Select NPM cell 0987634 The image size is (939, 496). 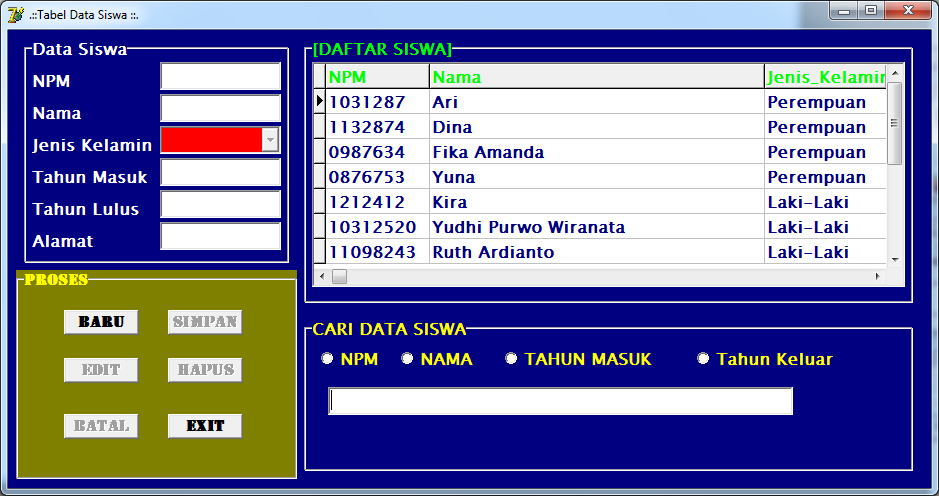(377, 152)
